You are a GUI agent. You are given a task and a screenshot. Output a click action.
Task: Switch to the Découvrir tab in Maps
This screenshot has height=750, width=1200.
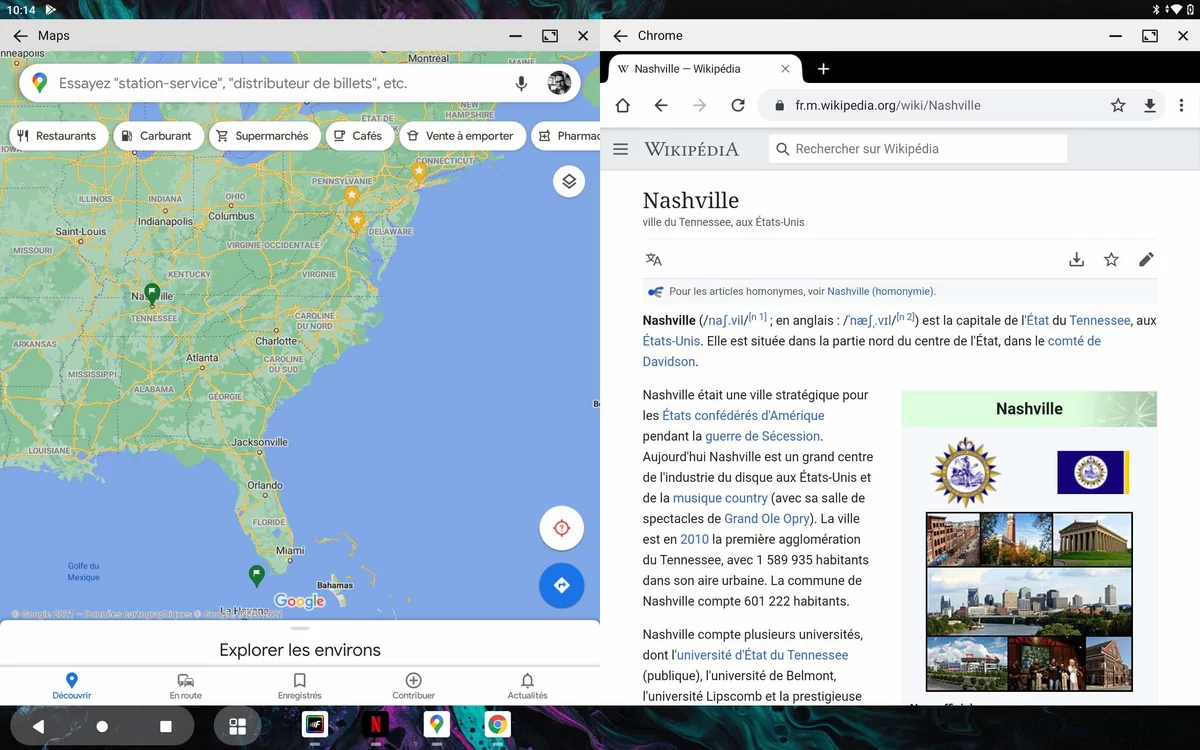(72, 687)
